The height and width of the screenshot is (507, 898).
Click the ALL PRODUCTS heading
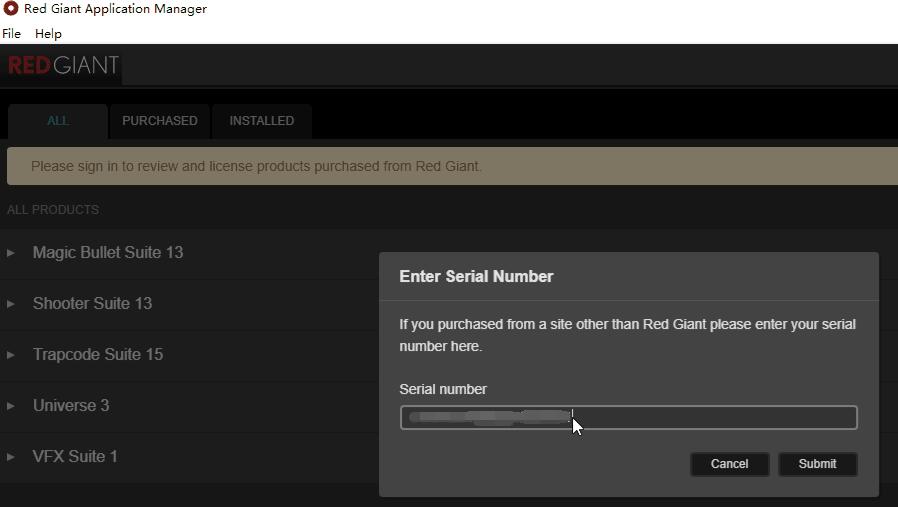click(x=53, y=210)
